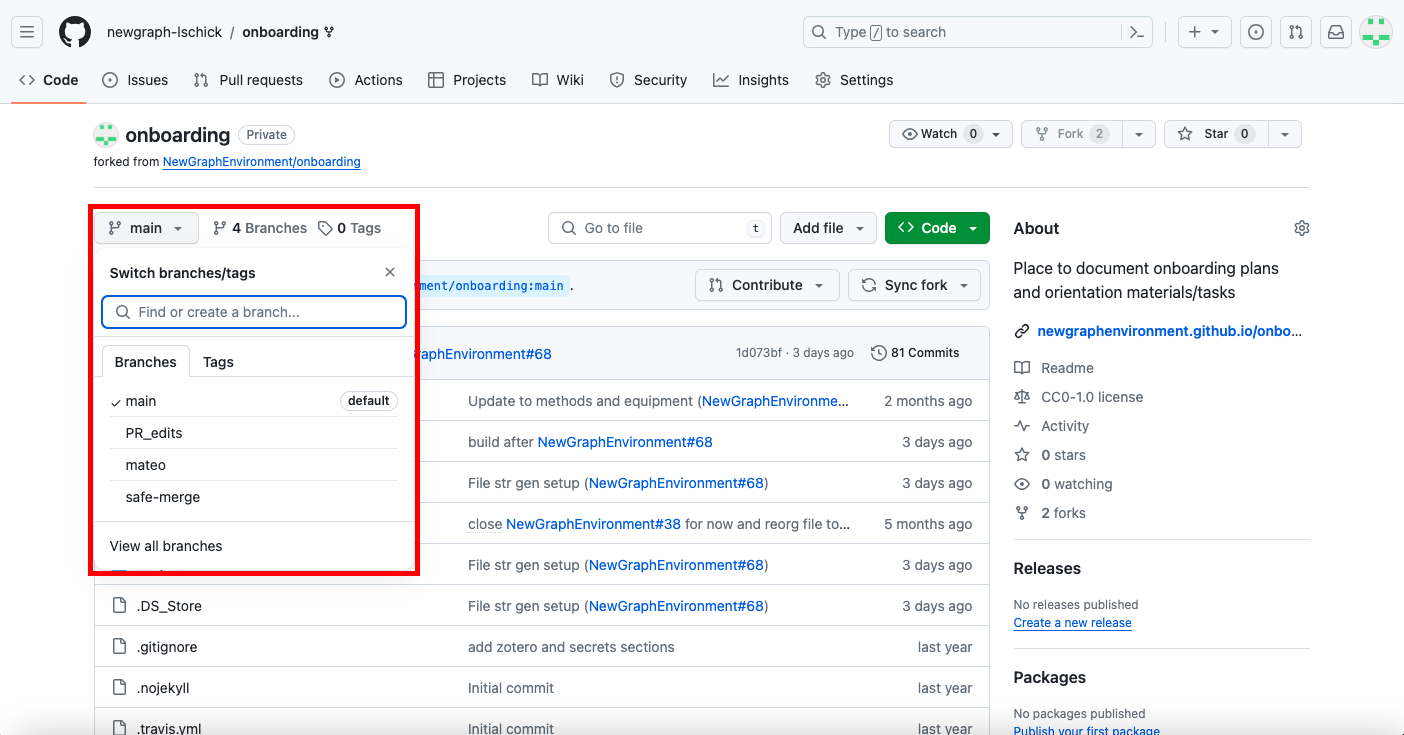Open the Insights tab

click(751, 80)
